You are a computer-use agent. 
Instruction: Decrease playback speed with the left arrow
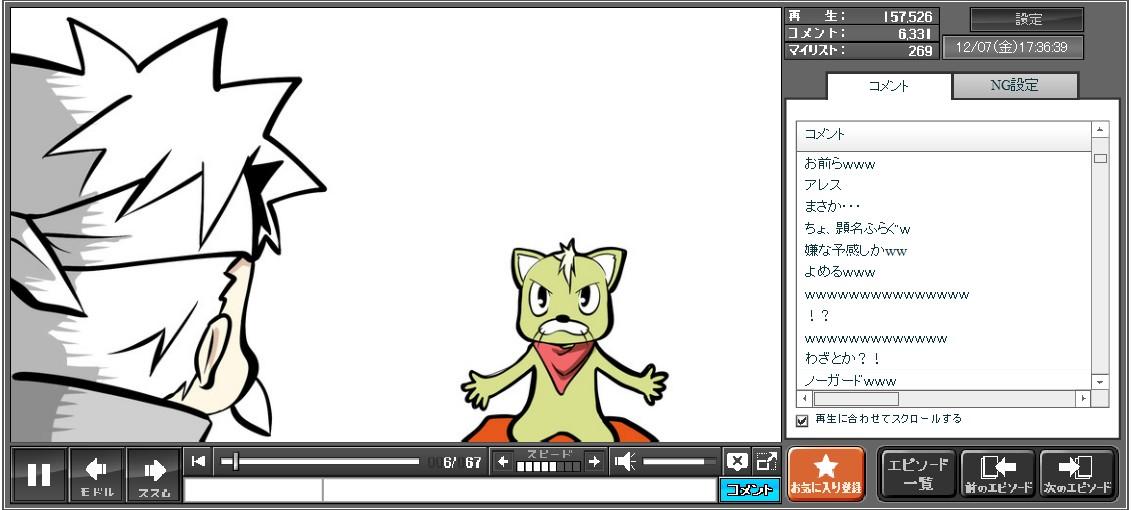pos(503,461)
